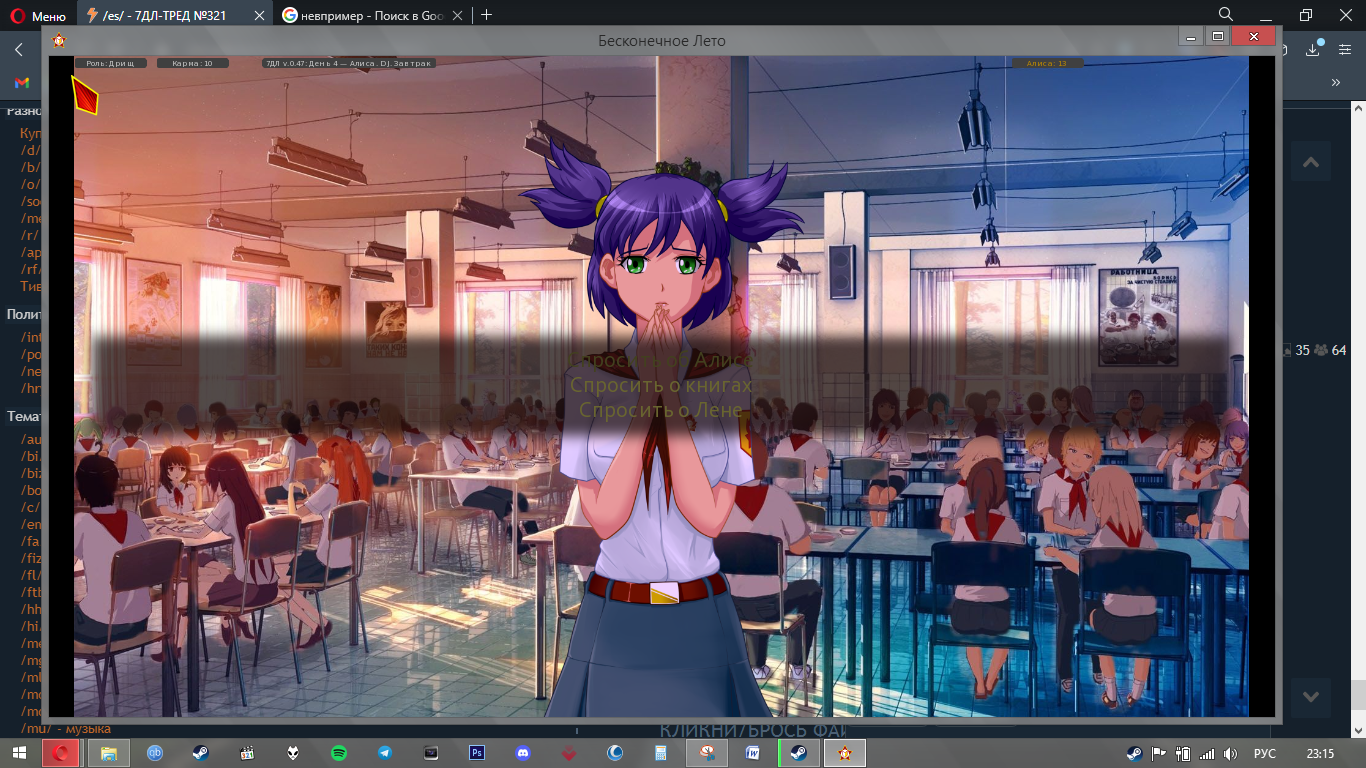
Task: Click the «Роль: Дрищ» status label
Action: (x=111, y=63)
